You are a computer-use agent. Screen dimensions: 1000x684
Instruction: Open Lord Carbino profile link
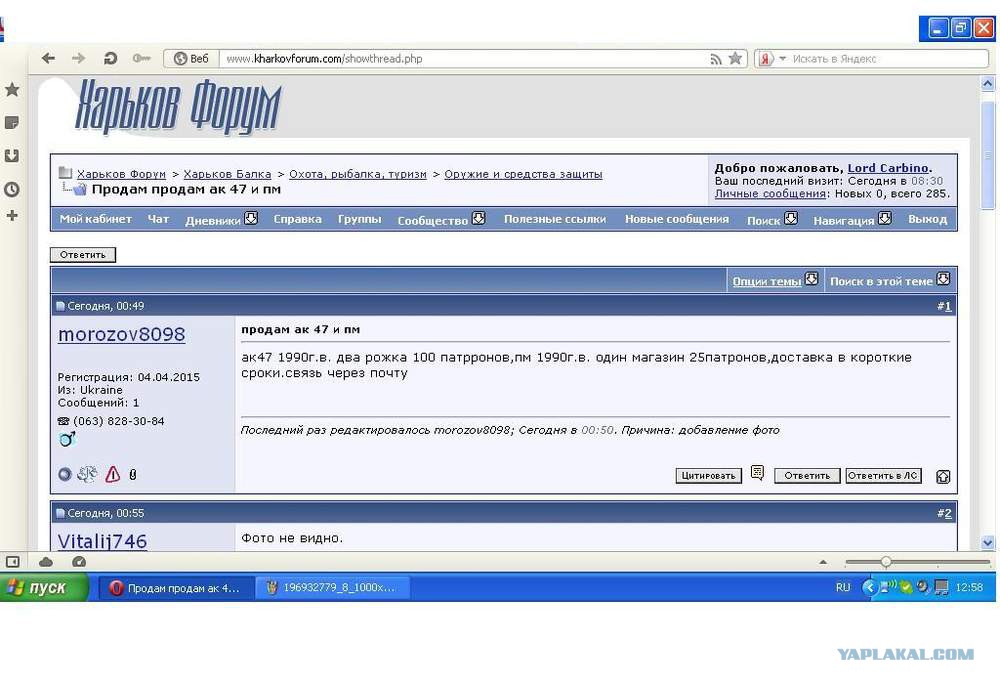coord(888,168)
